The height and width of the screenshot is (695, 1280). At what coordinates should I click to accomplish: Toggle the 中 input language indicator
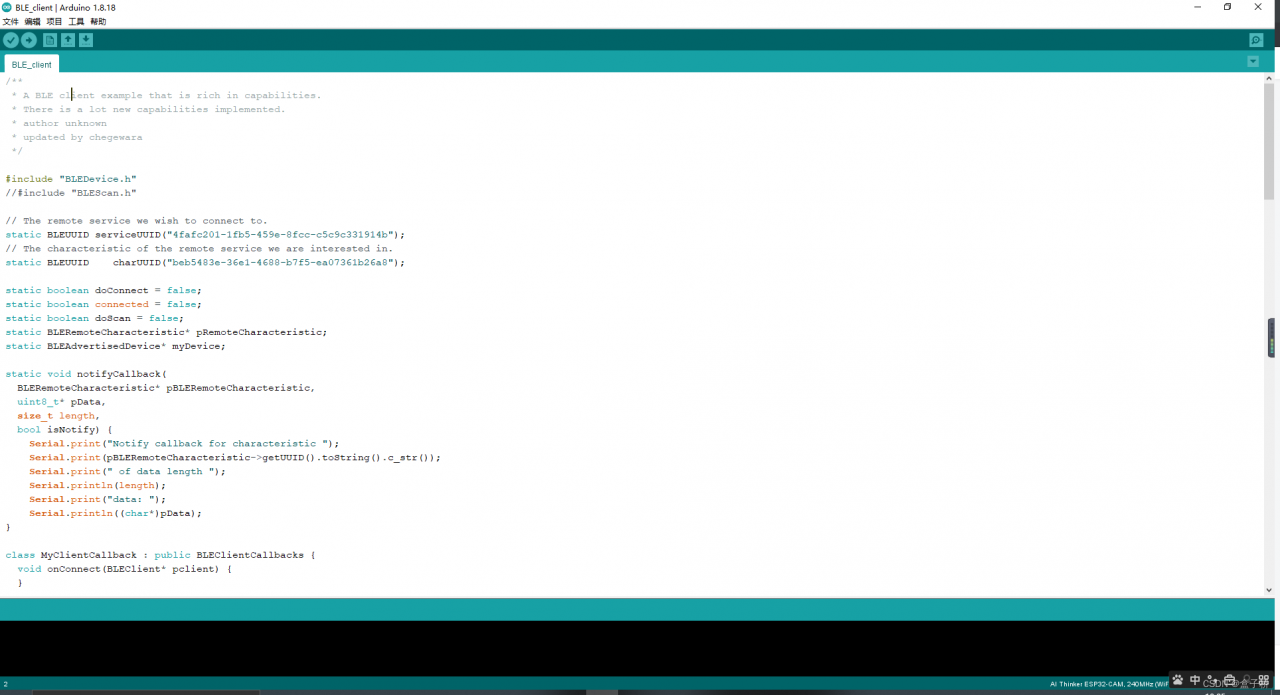(1194, 680)
